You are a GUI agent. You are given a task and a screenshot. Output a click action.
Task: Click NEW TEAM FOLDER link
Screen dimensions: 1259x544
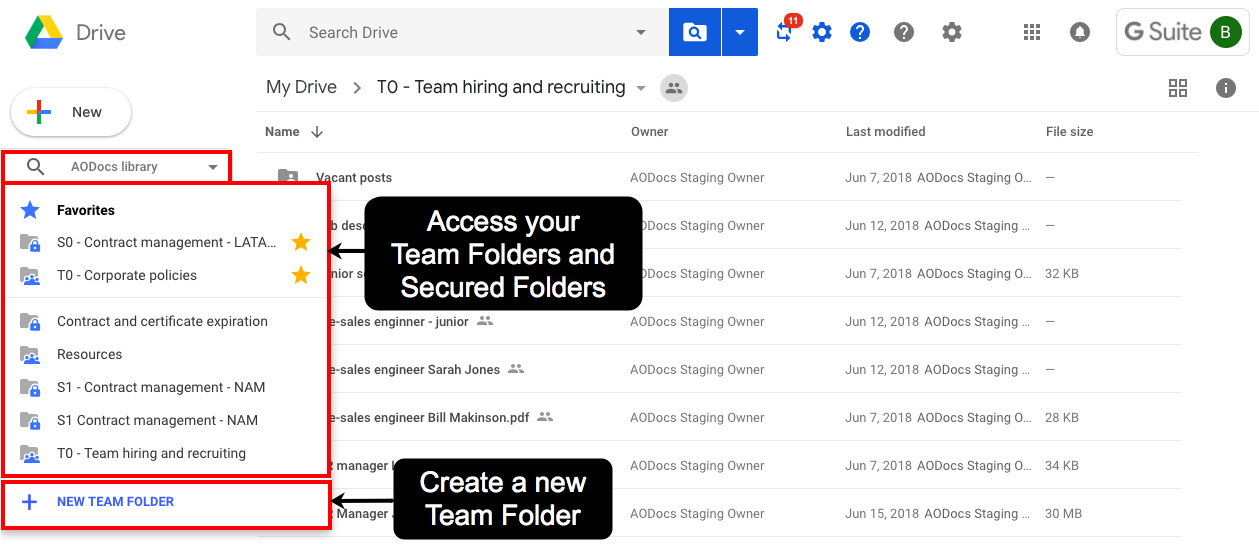click(115, 502)
